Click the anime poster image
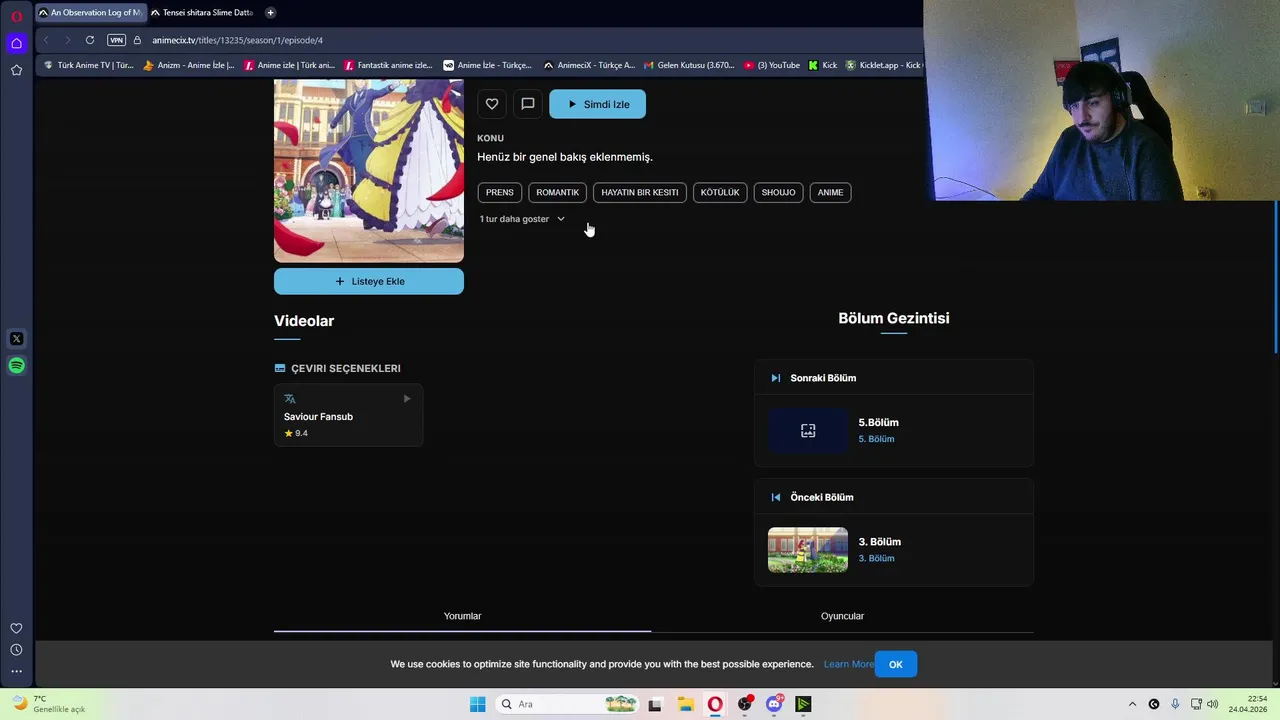 (369, 171)
